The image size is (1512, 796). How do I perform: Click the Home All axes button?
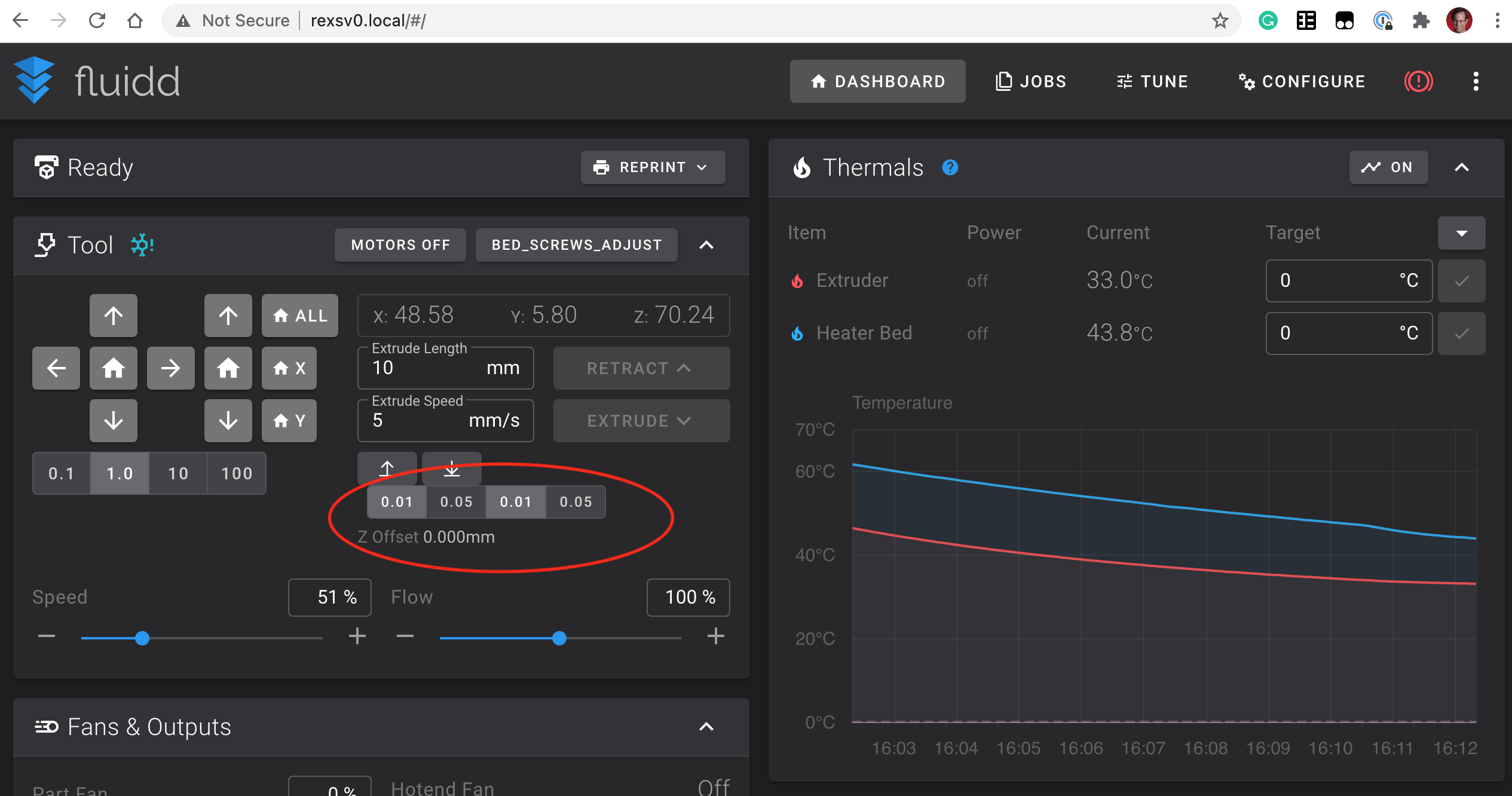point(300,316)
